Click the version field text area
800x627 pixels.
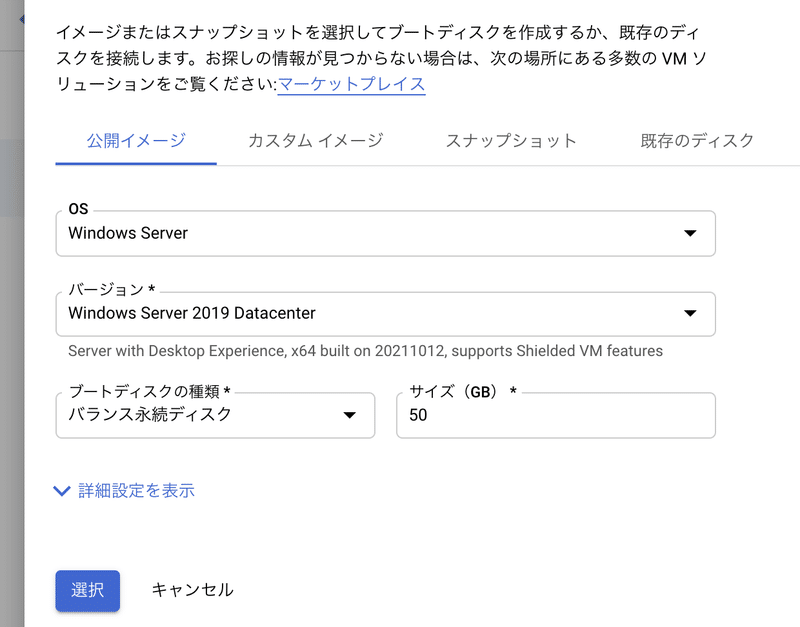pyautogui.click(x=300, y=314)
